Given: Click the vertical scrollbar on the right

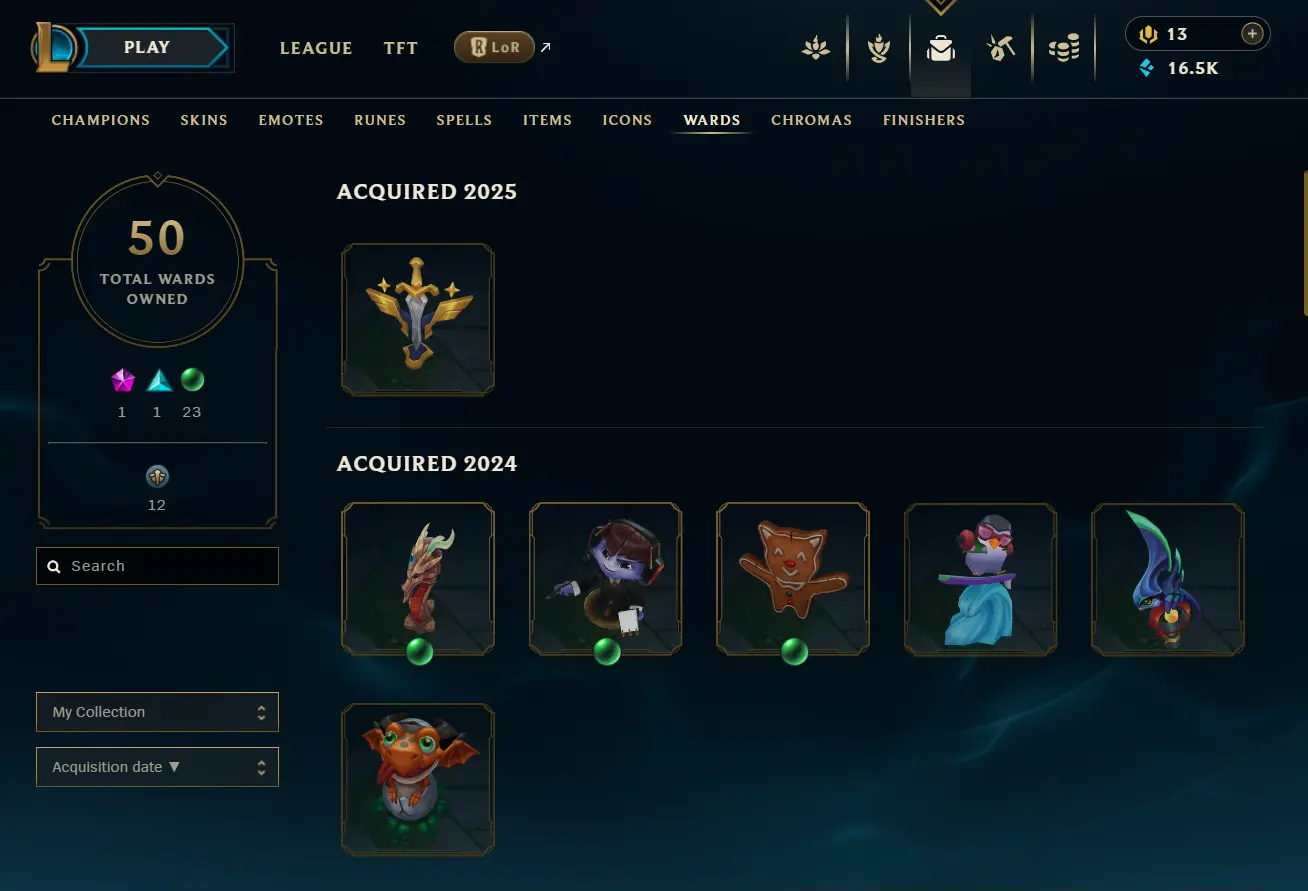Looking at the screenshot, I should (x=1304, y=243).
